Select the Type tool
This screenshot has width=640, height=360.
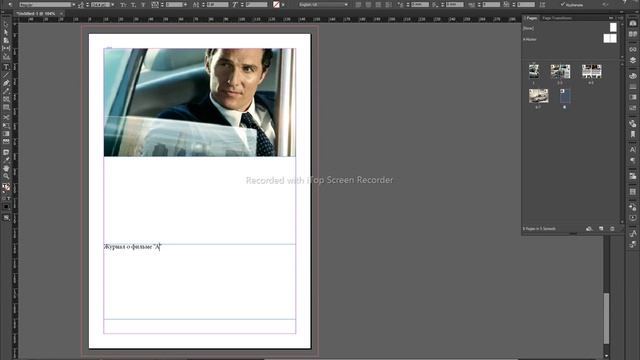tap(6, 67)
